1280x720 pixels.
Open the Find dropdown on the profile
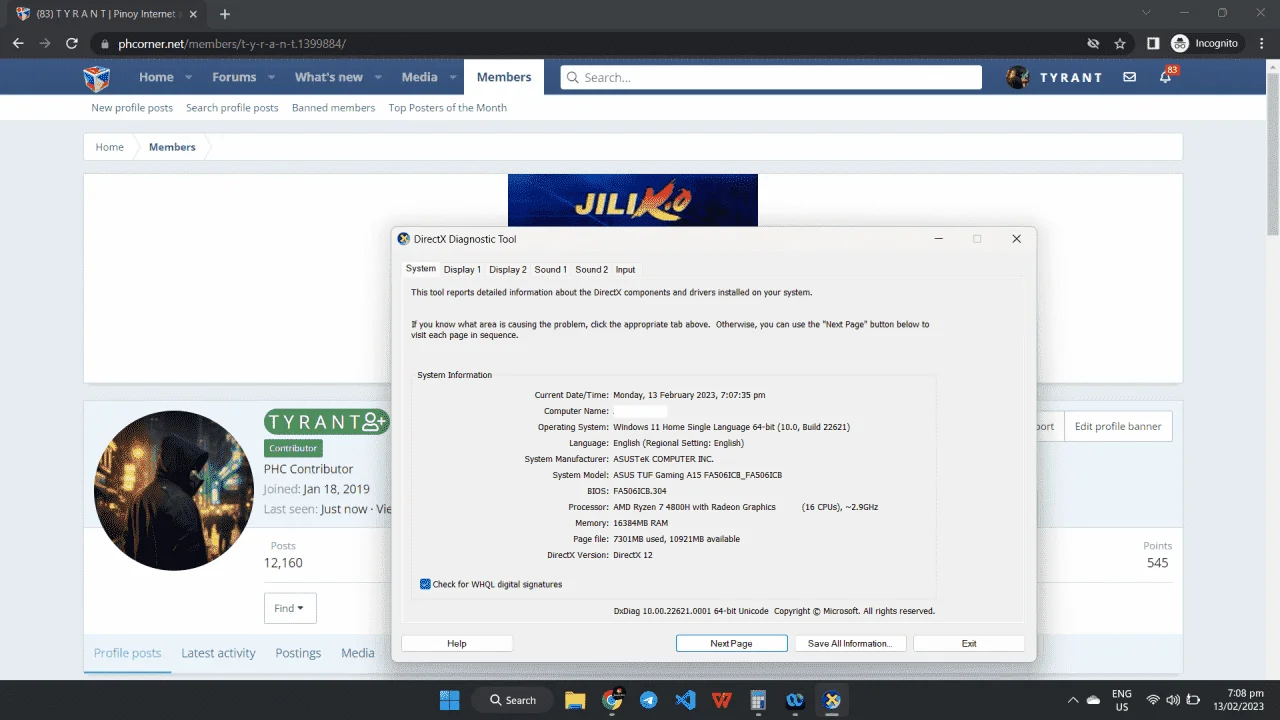290,608
